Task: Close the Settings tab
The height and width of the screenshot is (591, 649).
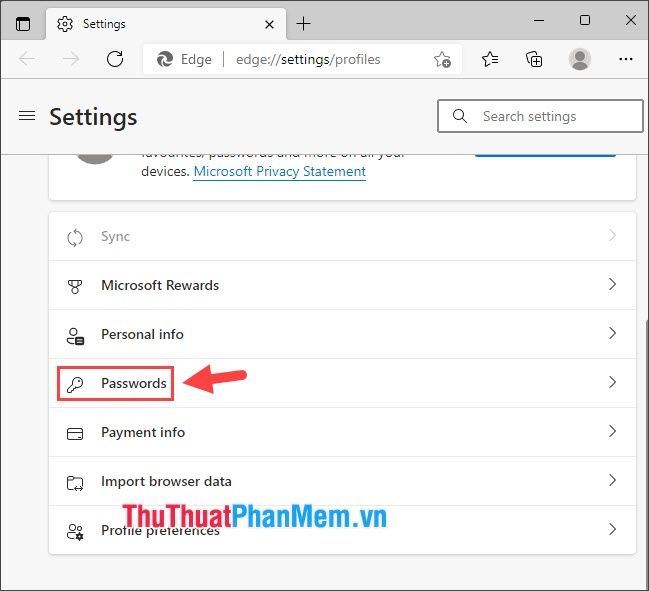Action: pyautogui.click(x=269, y=24)
